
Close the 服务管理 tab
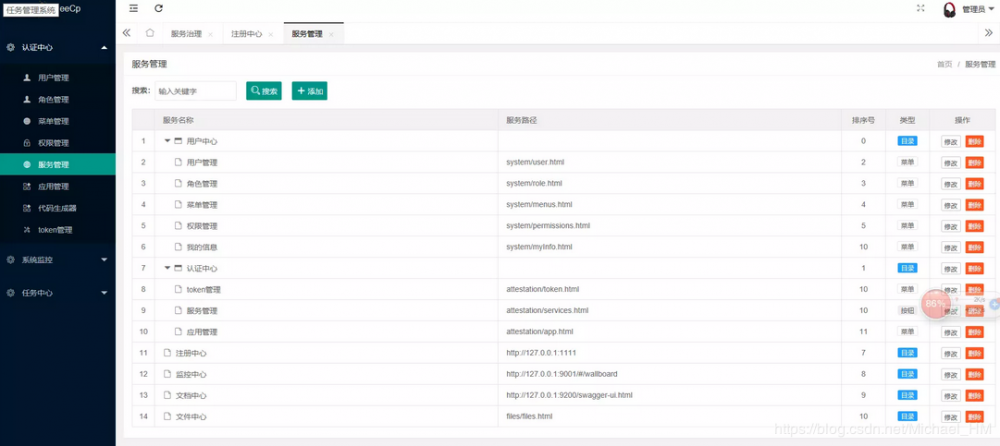[331, 34]
